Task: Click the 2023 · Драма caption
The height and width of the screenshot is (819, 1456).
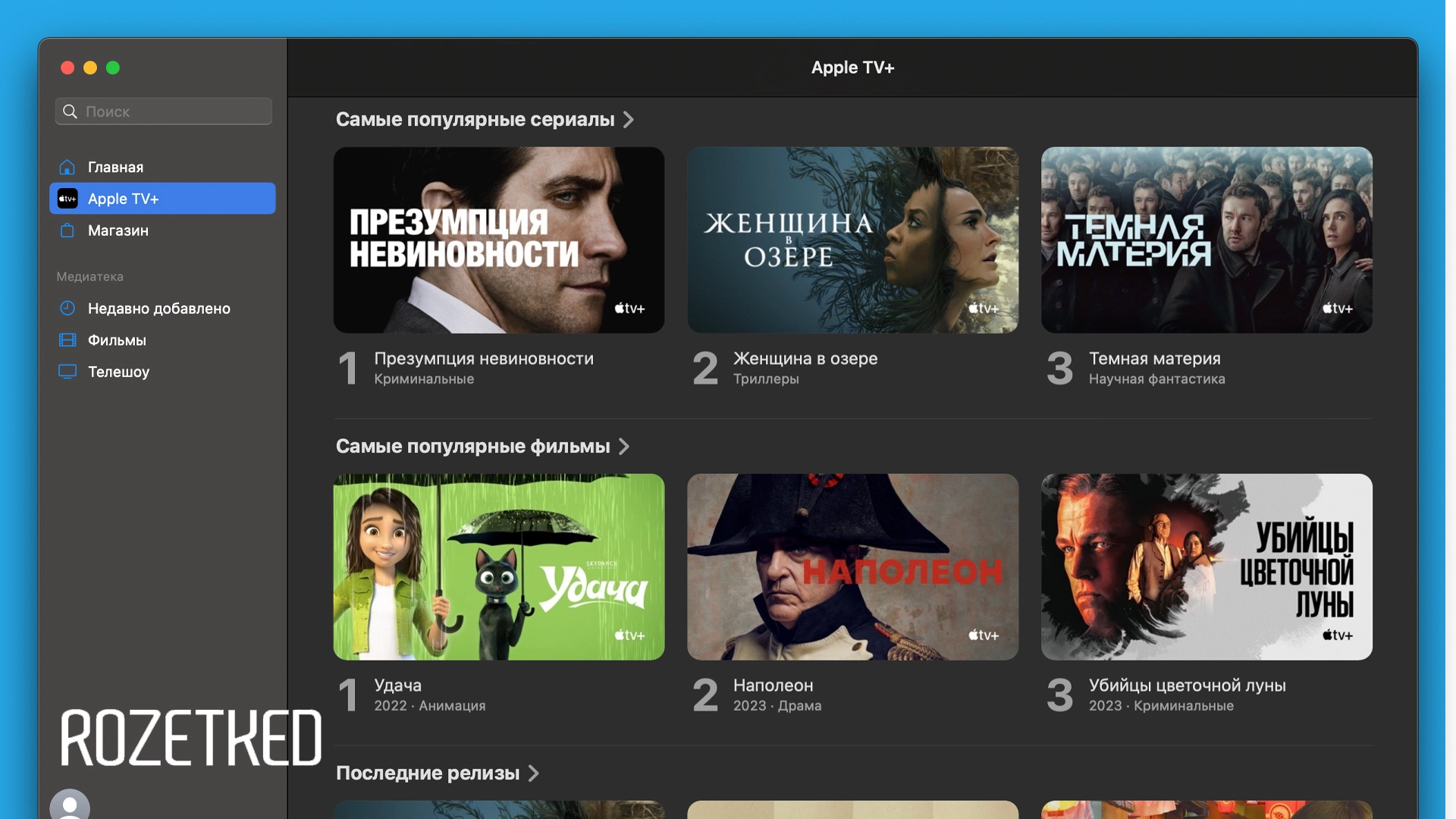Action: [777, 706]
